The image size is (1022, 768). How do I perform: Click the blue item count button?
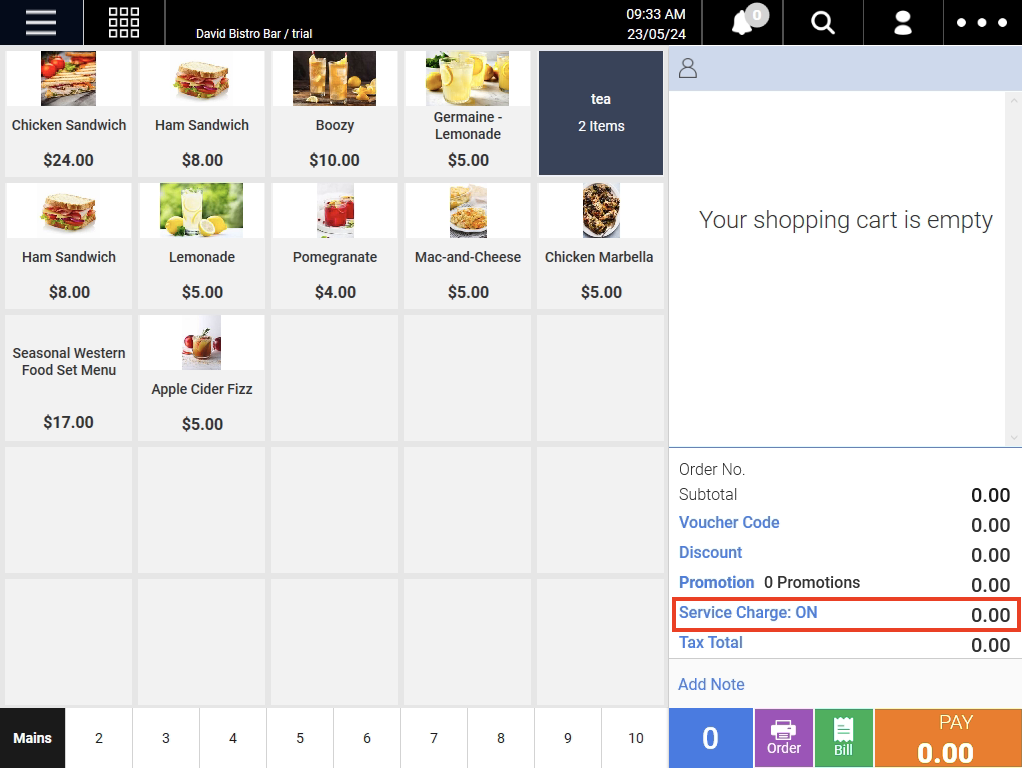710,738
